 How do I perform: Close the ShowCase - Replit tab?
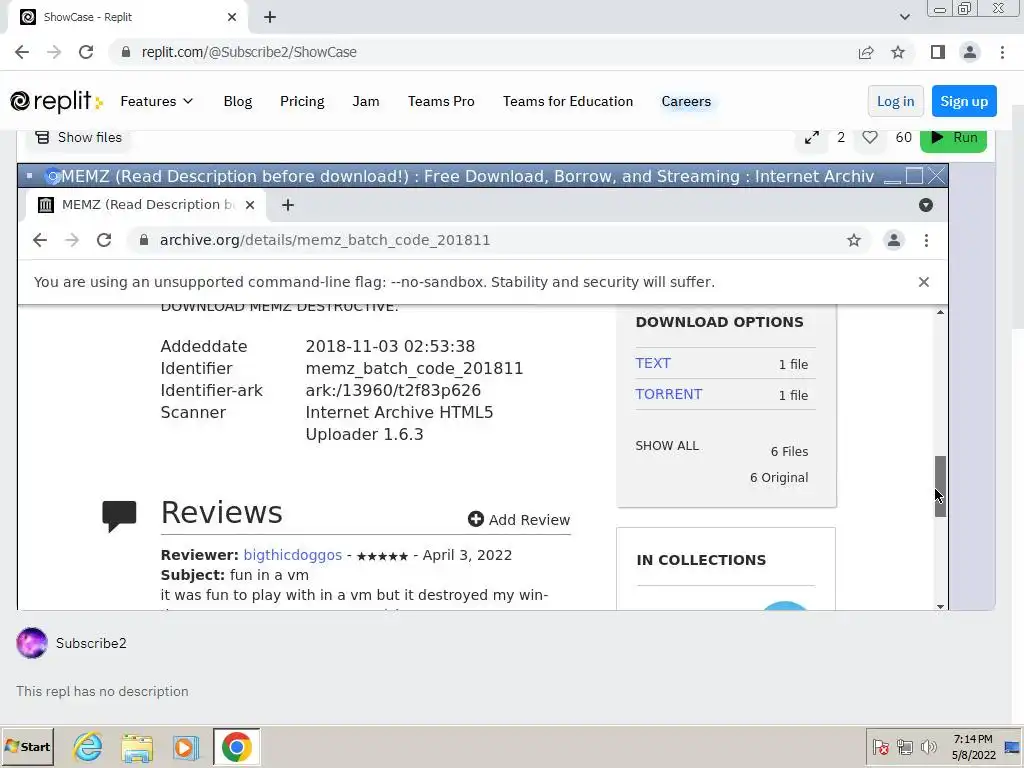(232, 17)
